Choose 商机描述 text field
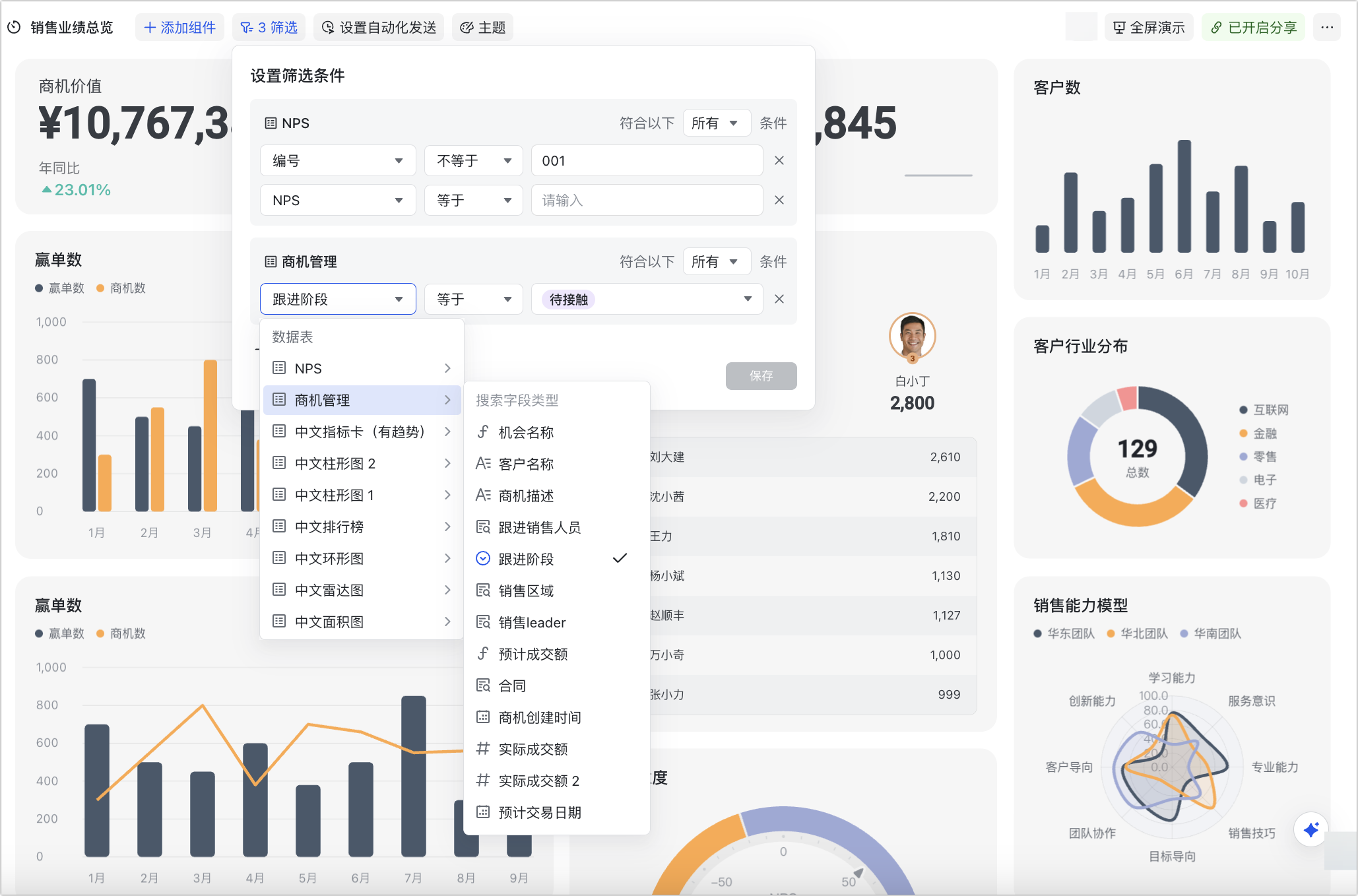Screen dimensions: 1358x896 [556, 496]
